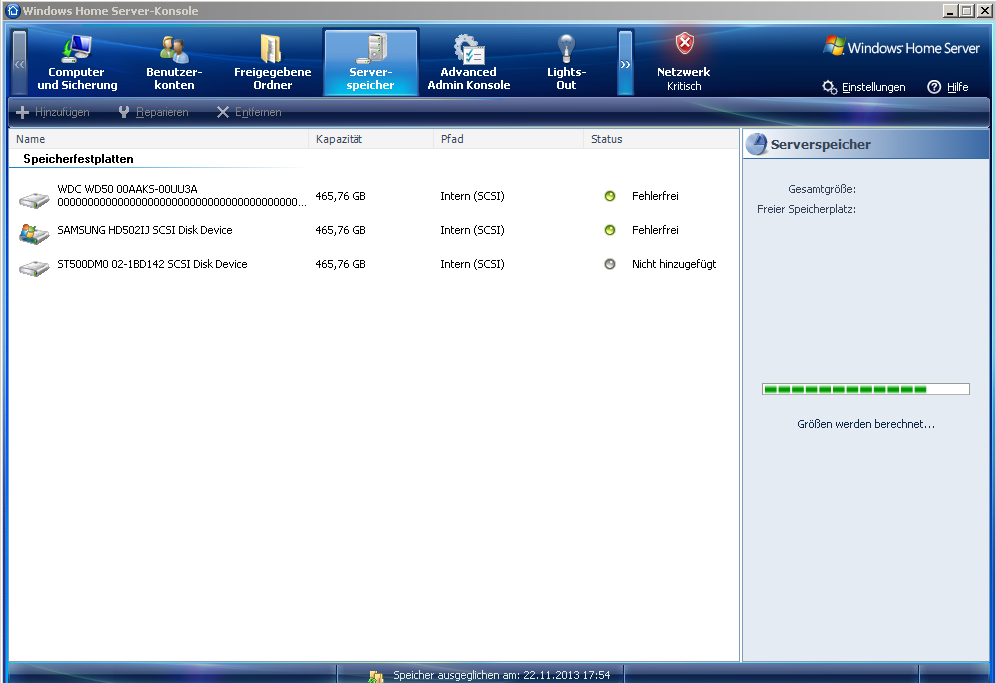Click the Einstellungen gear icon

point(830,87)
